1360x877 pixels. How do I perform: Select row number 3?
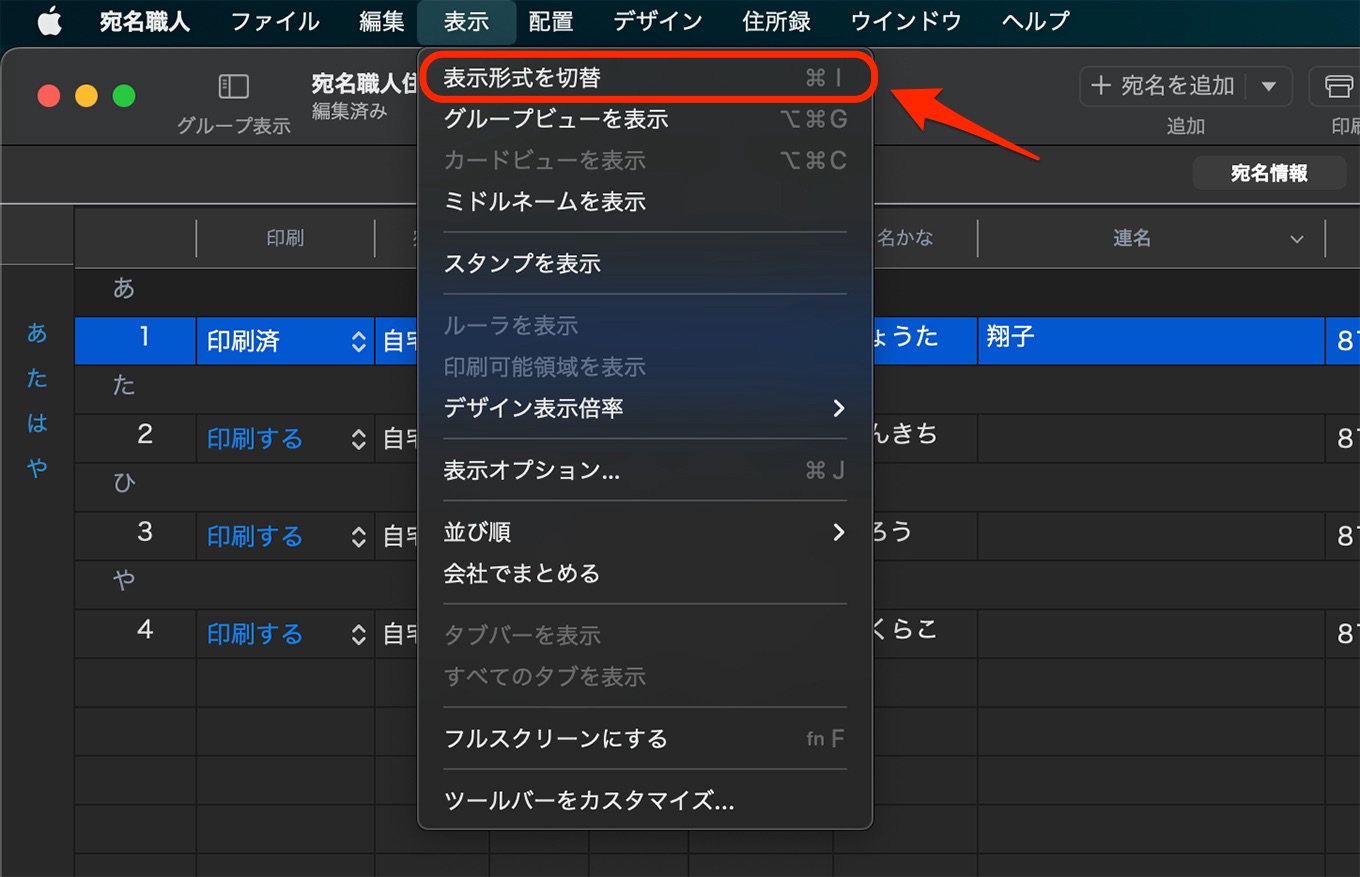pos(145,531)
